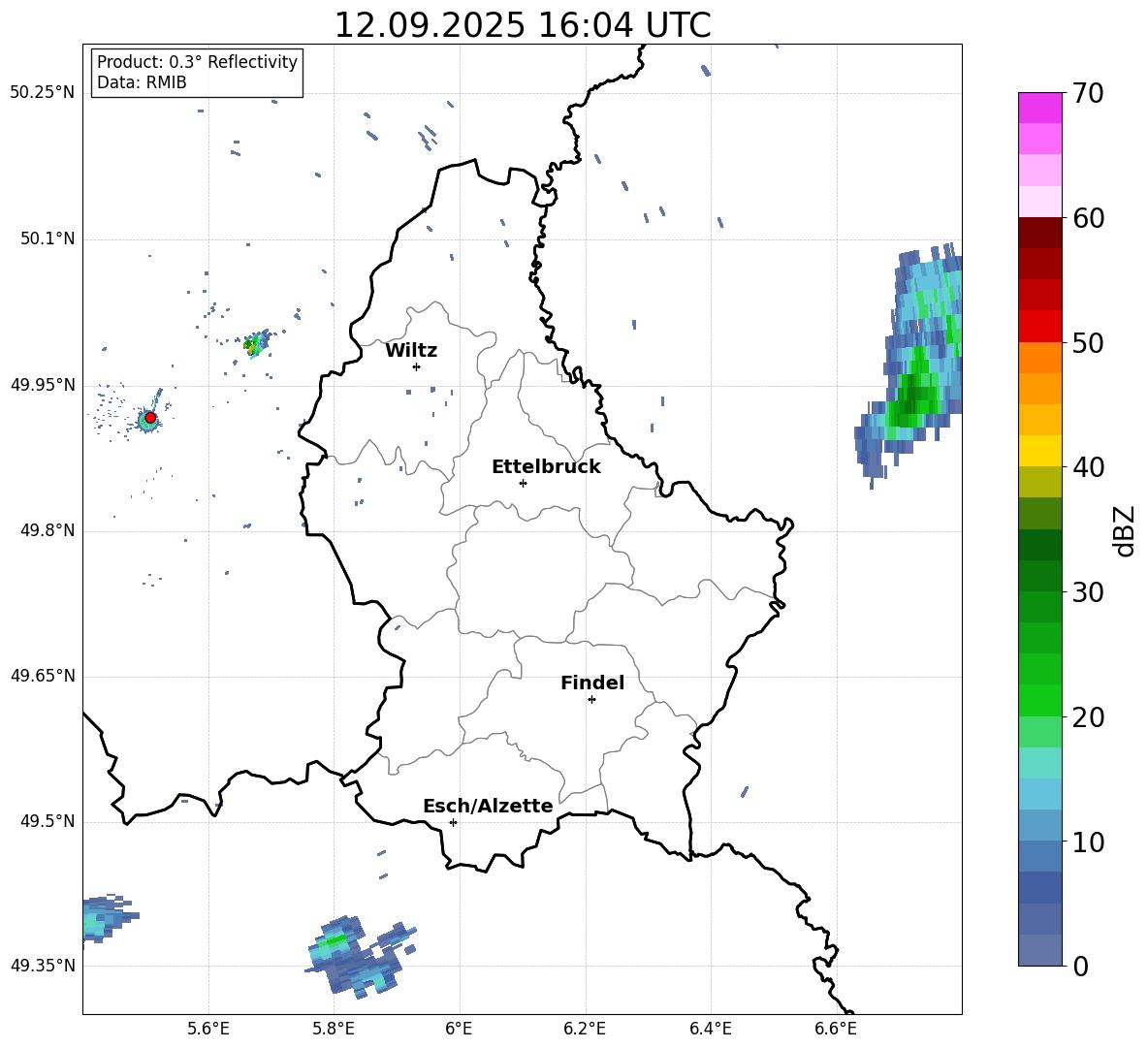The height and width of the screenshot is (1048, 1148).
Task: Pick the orange colorbar segment at 50
Action: pos(1039,357)
